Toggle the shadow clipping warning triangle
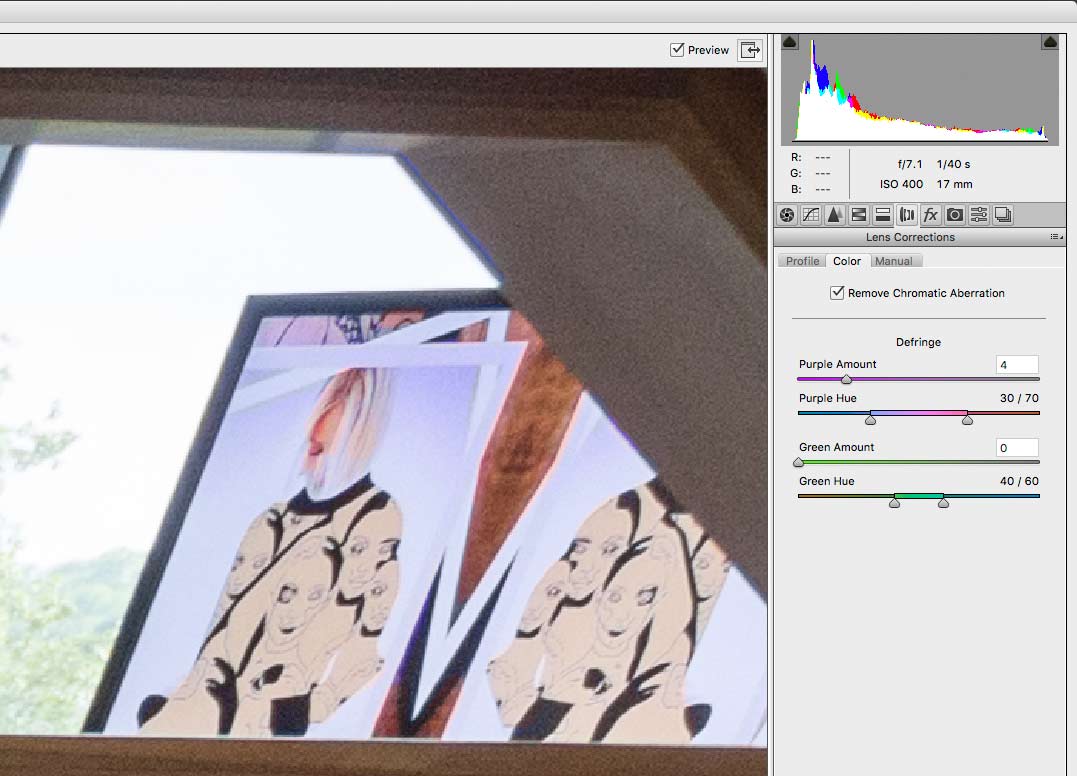The width and height of the screenshot is (1077, 776). pyautogui.click(x=790, y=42)
